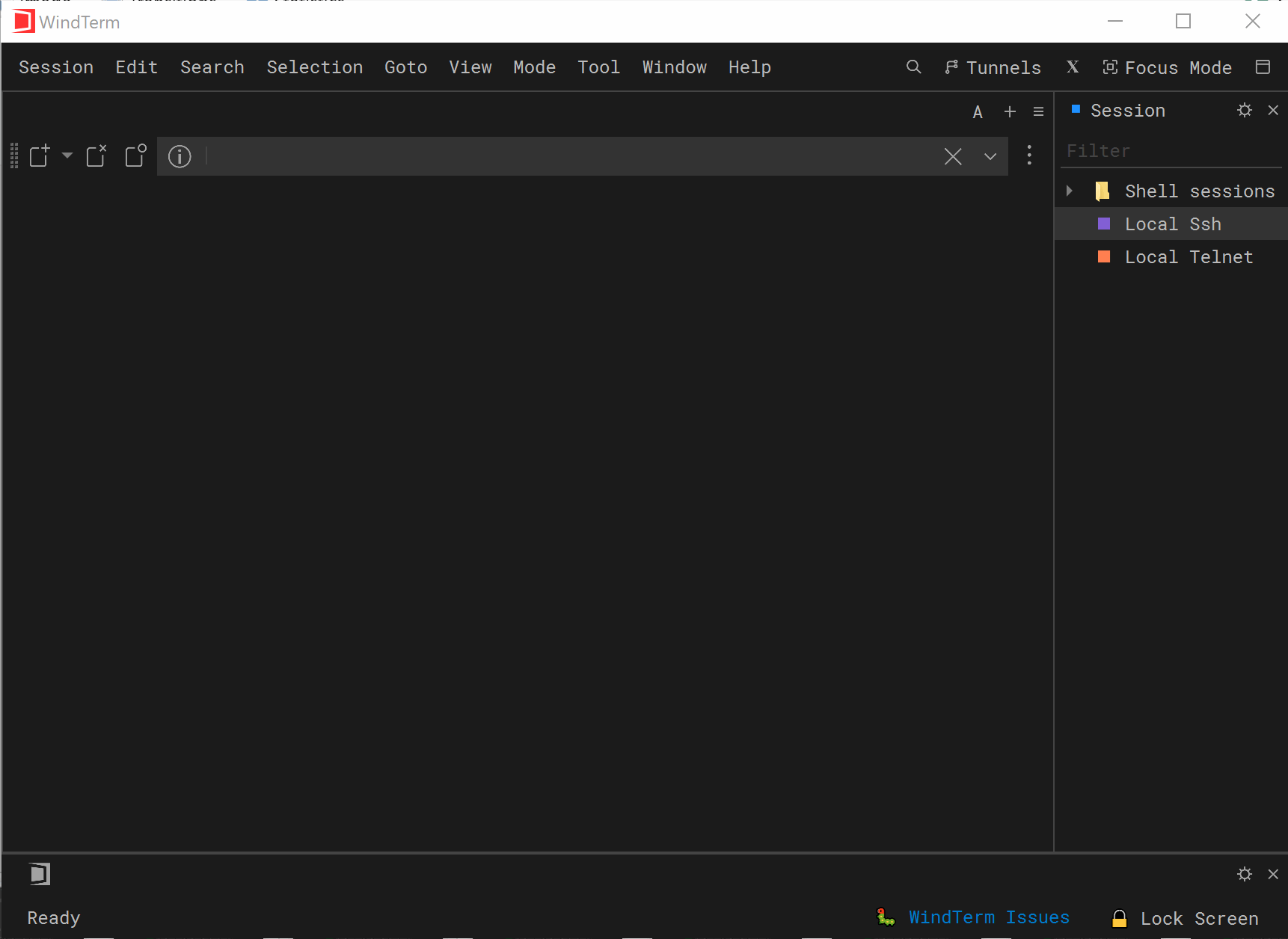Click the magnifier search icon in menu bar
The width and height of the screenshot is (1288, 939).
tap(913, 67)
